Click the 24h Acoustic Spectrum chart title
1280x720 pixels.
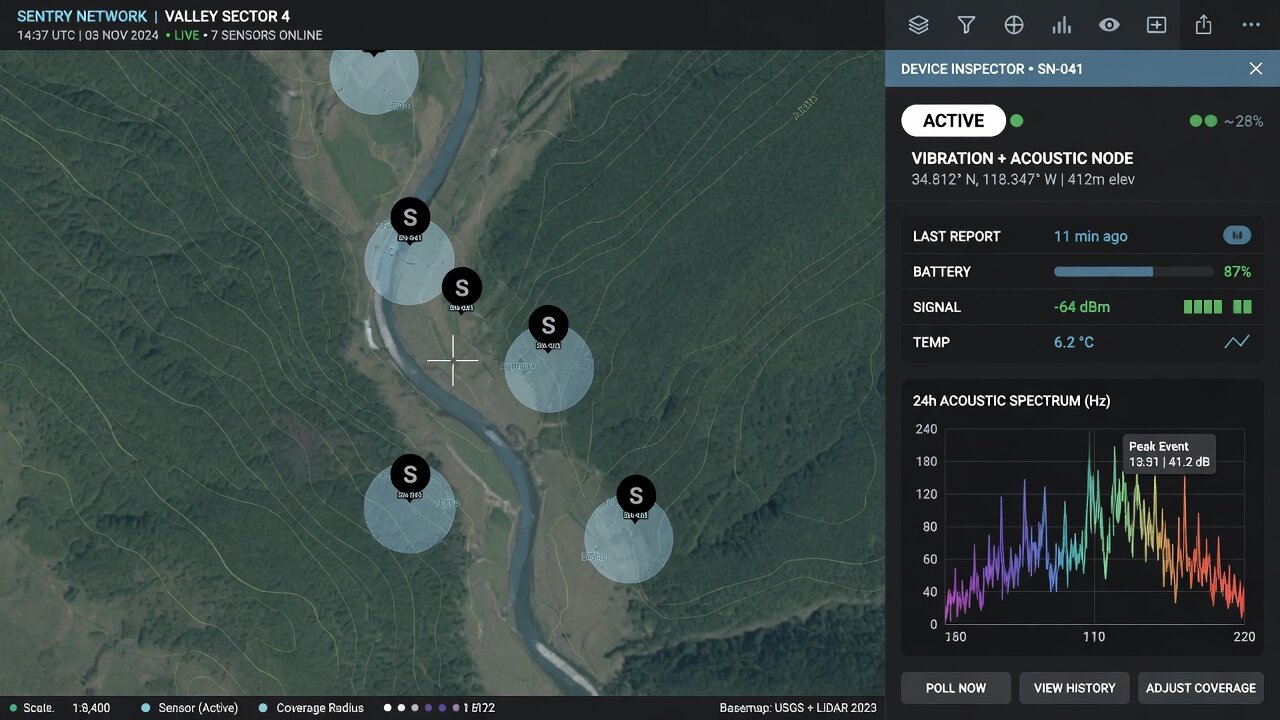click(1011, 401)
